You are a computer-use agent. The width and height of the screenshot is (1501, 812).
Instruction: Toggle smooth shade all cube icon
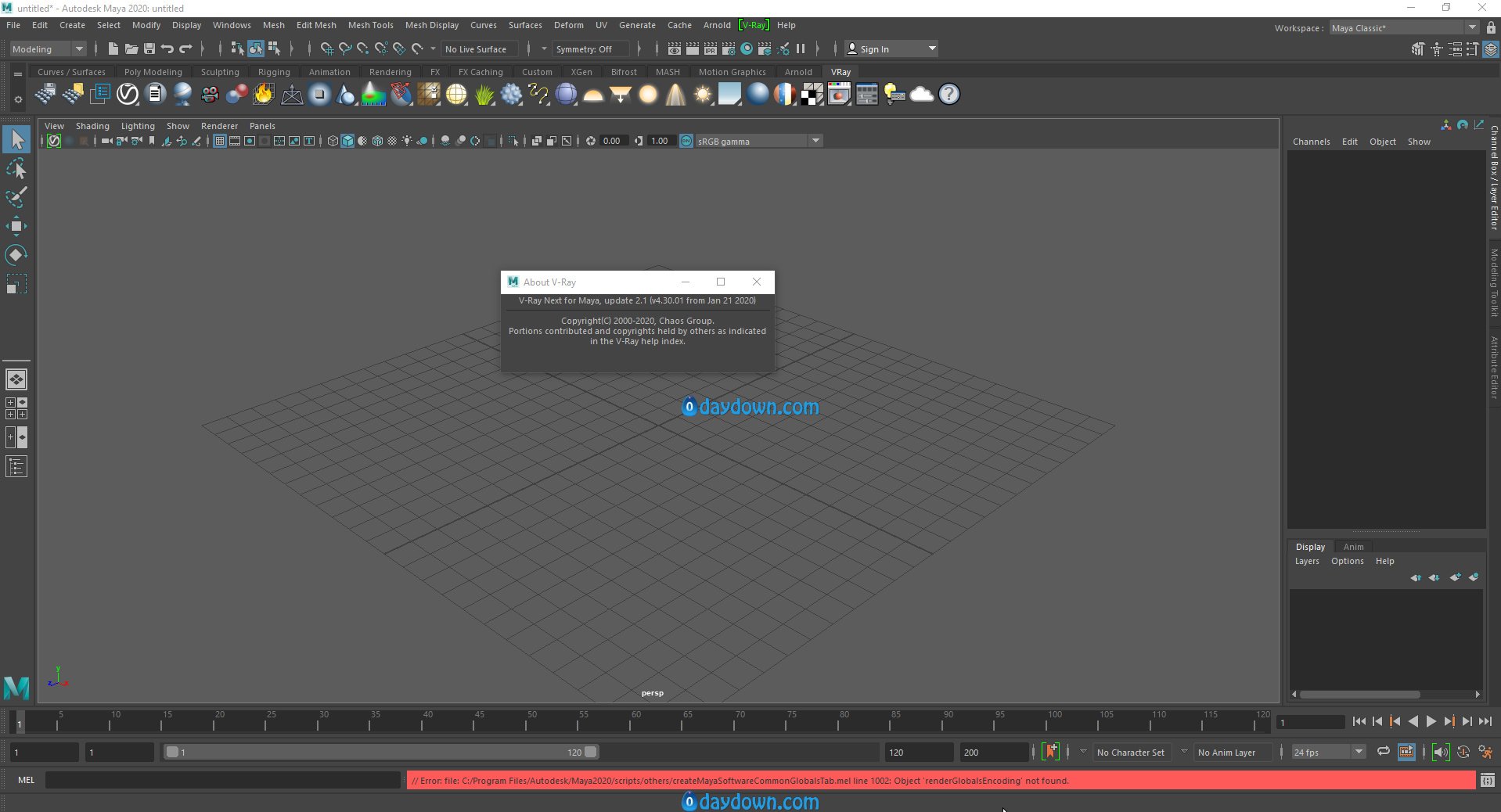(x=347, y=141)
